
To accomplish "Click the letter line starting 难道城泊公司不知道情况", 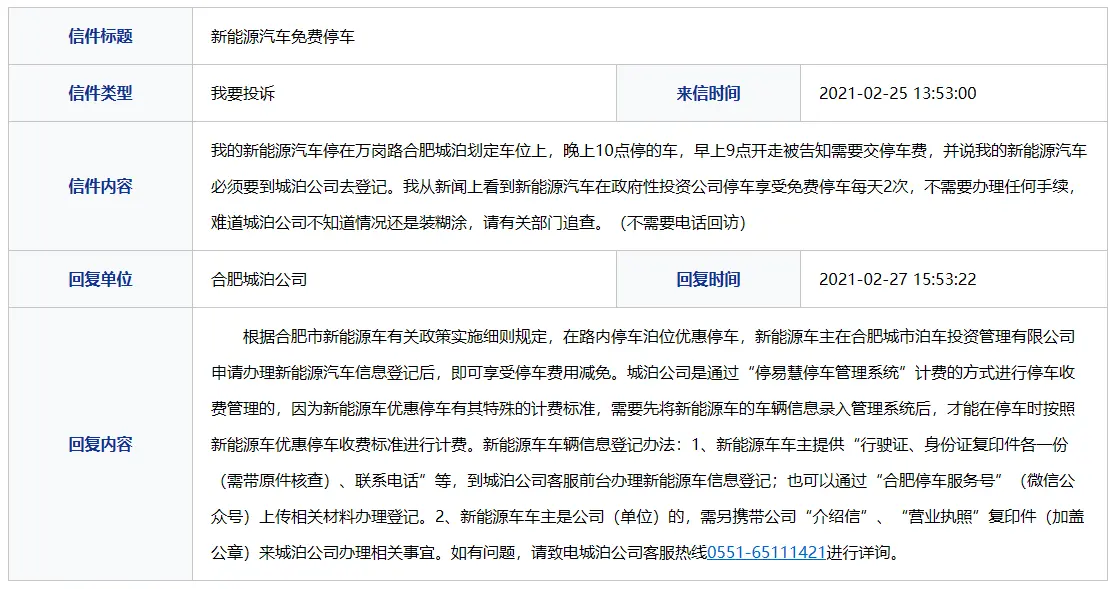I will point(478,223).
